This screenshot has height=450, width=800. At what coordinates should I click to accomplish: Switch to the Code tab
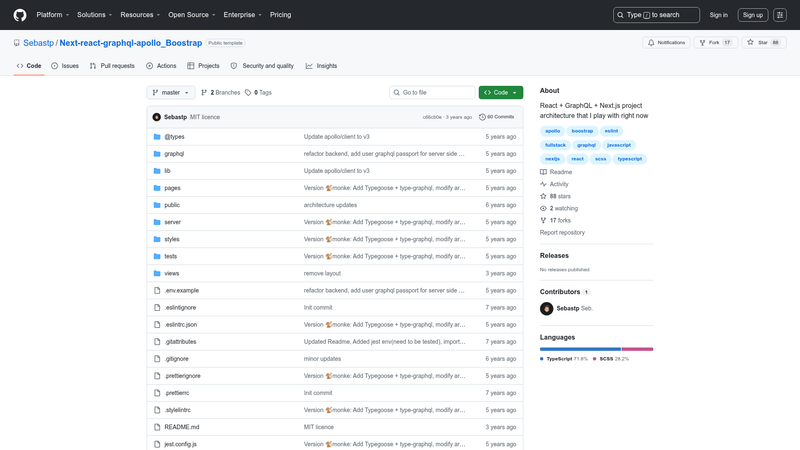[29, 66]
